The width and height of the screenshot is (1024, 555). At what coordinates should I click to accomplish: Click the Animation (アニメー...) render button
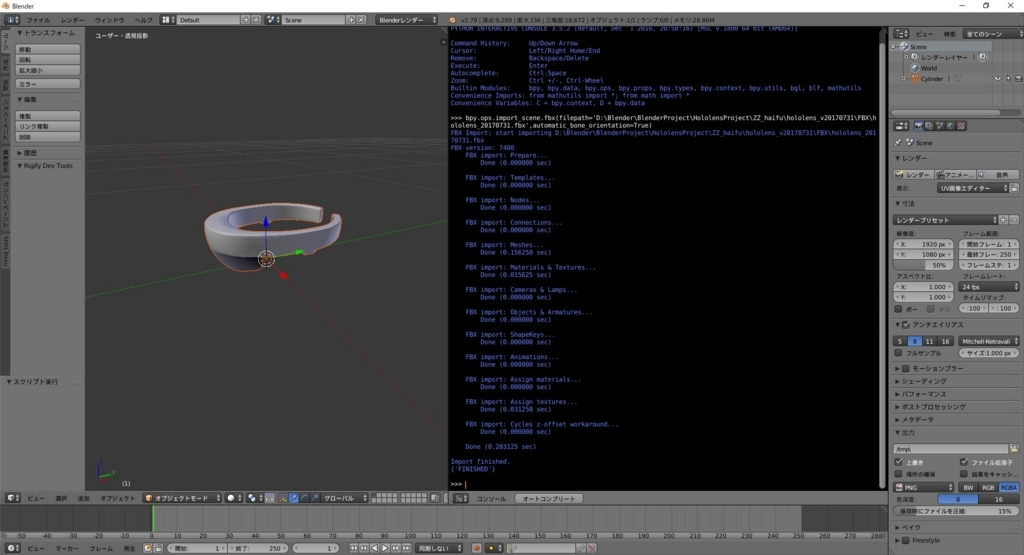pyautogui.click(x=955, y=174)
